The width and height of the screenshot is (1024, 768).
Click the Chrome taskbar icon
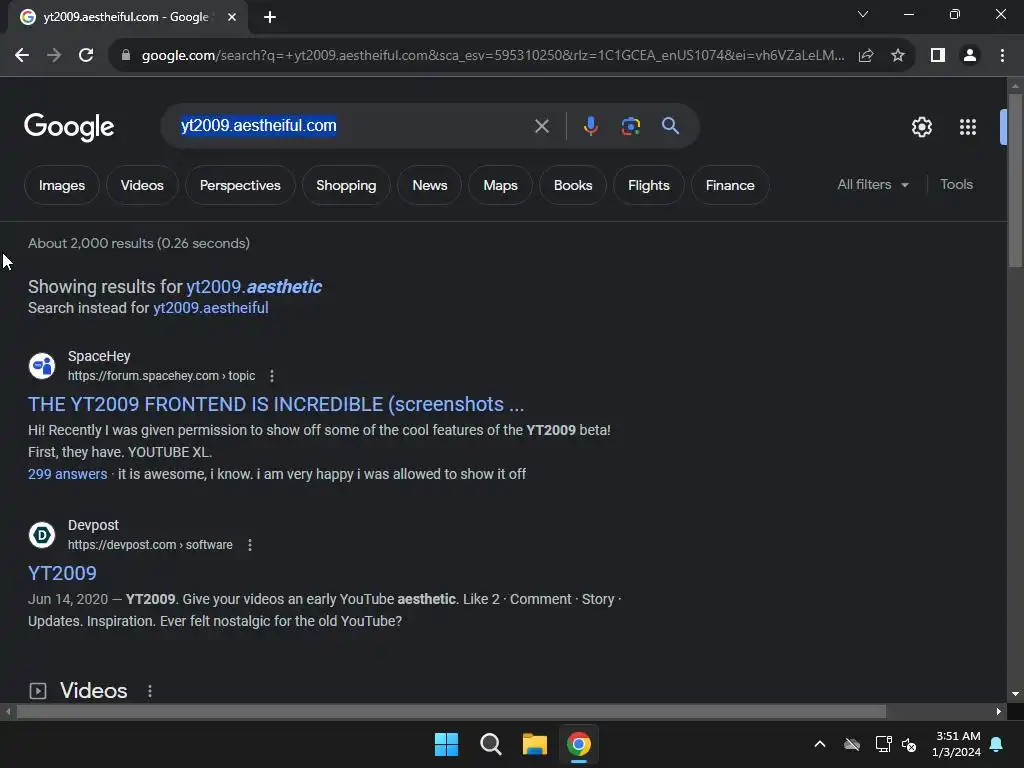pyautogui.click(x=579, y=744)
